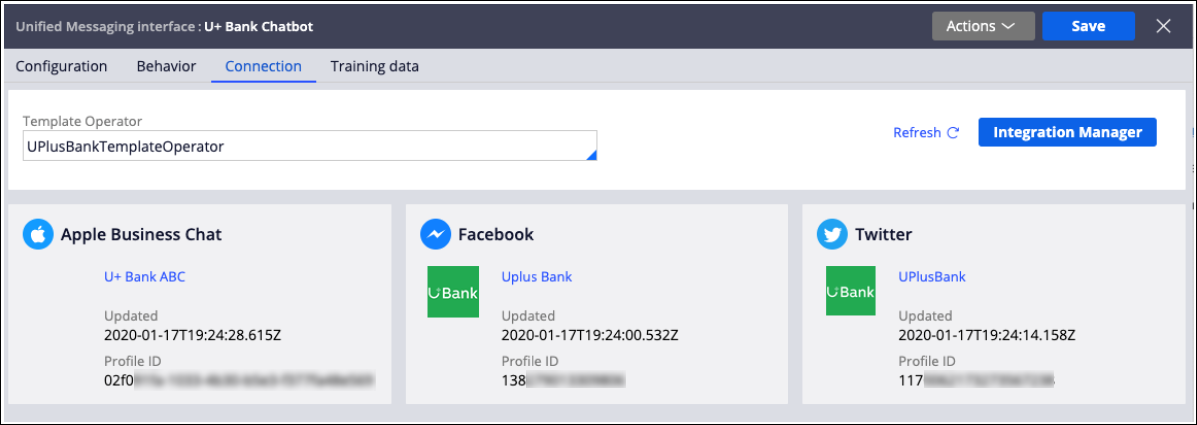Expand Template Operator autocomplete corner arrow

(591, 154)
